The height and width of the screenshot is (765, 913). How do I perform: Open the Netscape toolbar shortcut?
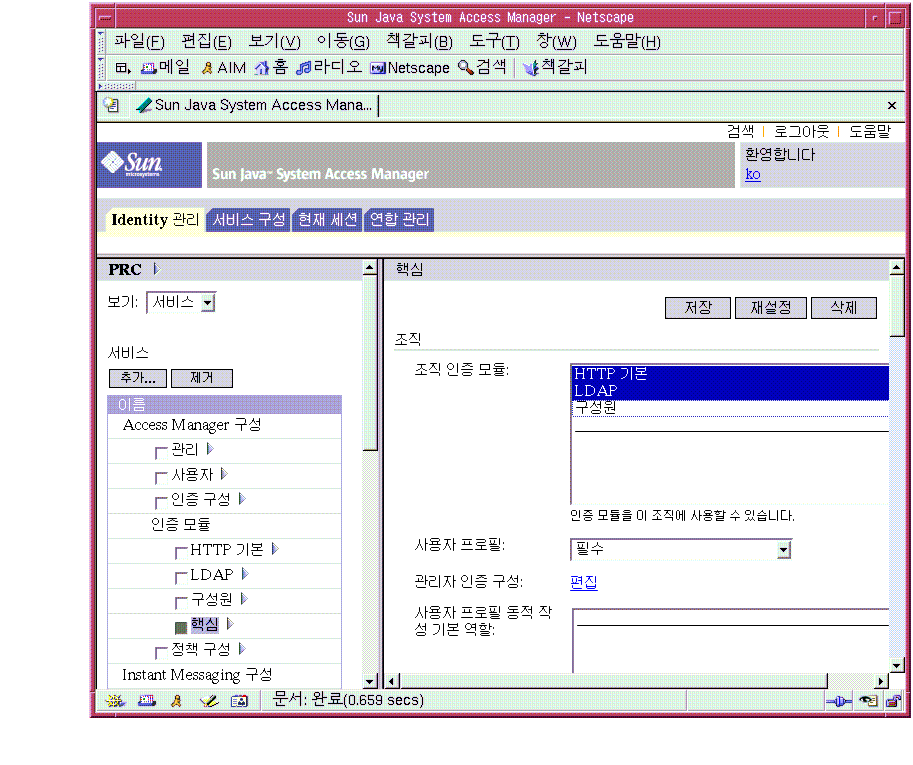[410, 68]
